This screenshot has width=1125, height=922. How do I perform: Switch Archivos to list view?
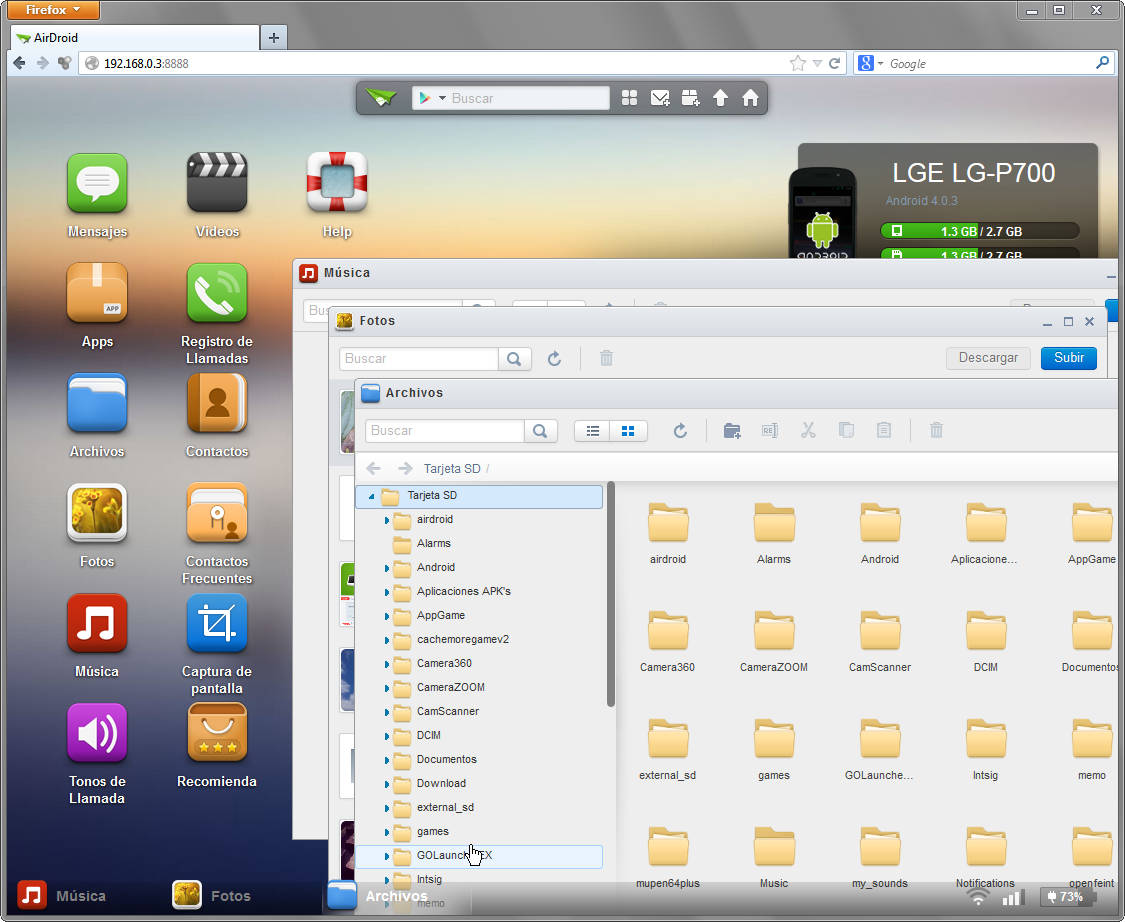(x=593, y=431)
